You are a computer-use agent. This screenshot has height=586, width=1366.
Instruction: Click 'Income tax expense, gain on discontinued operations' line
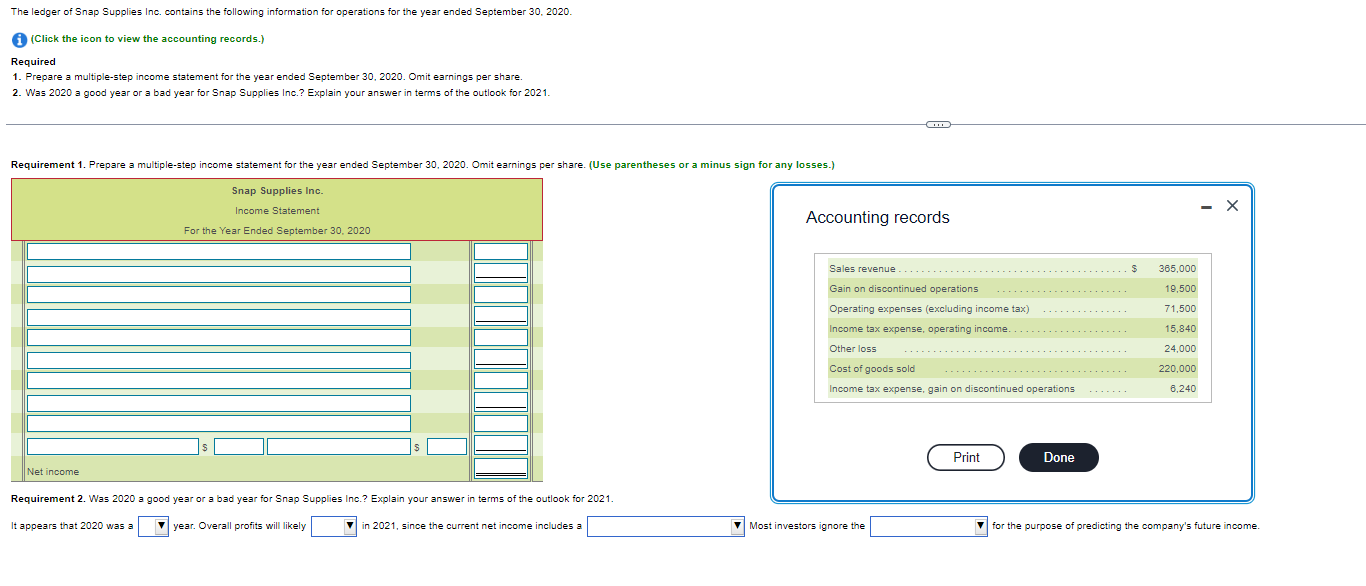(952, 389)
